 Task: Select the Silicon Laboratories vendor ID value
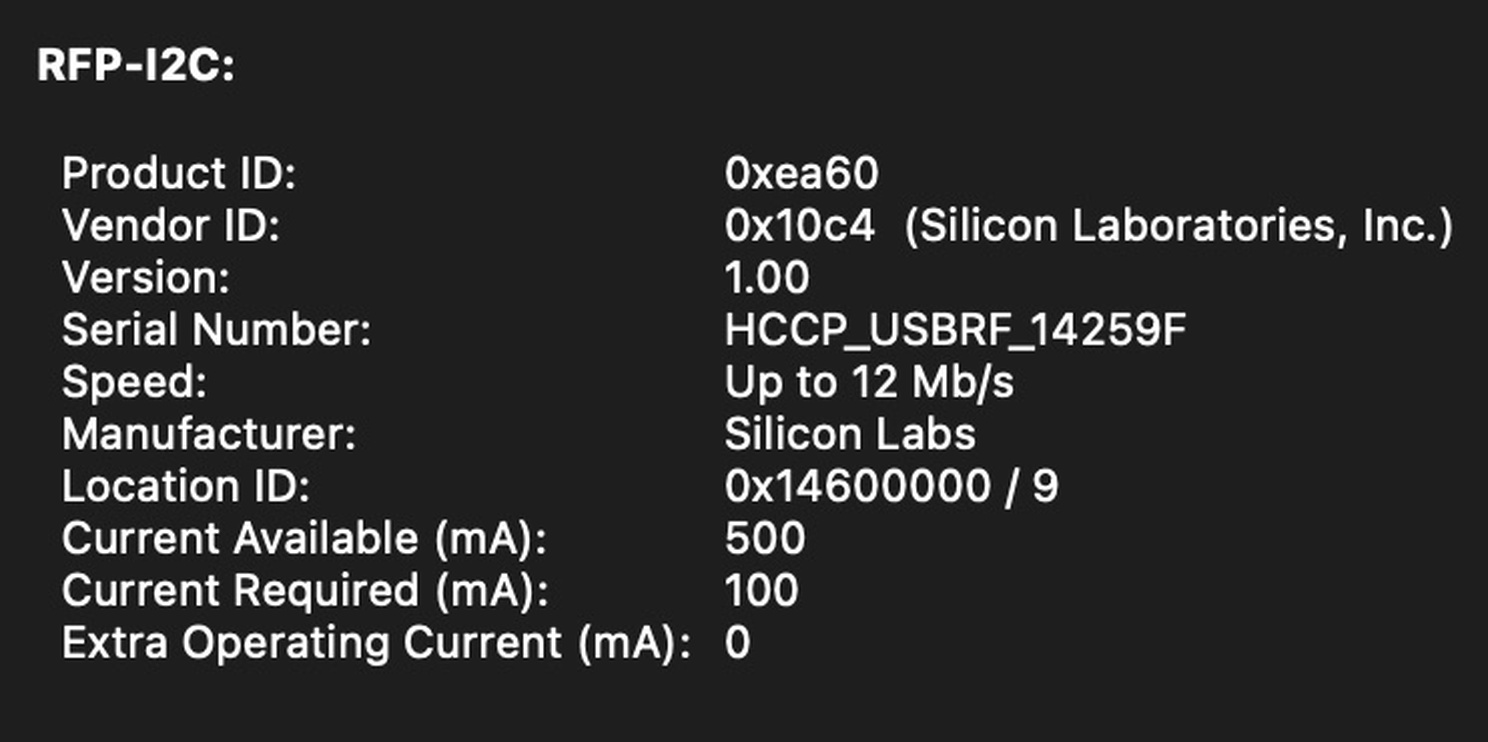[1088, 226]
